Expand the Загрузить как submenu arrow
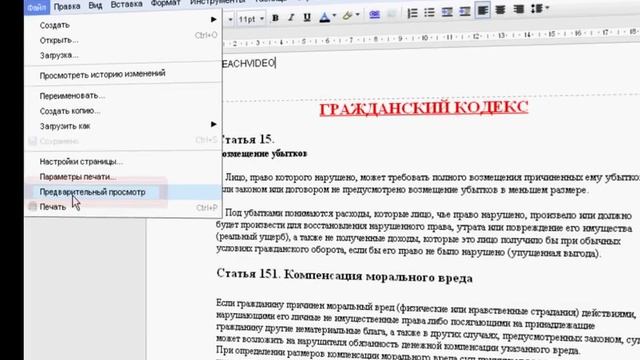640x360 pixels. tap(213, 124)
